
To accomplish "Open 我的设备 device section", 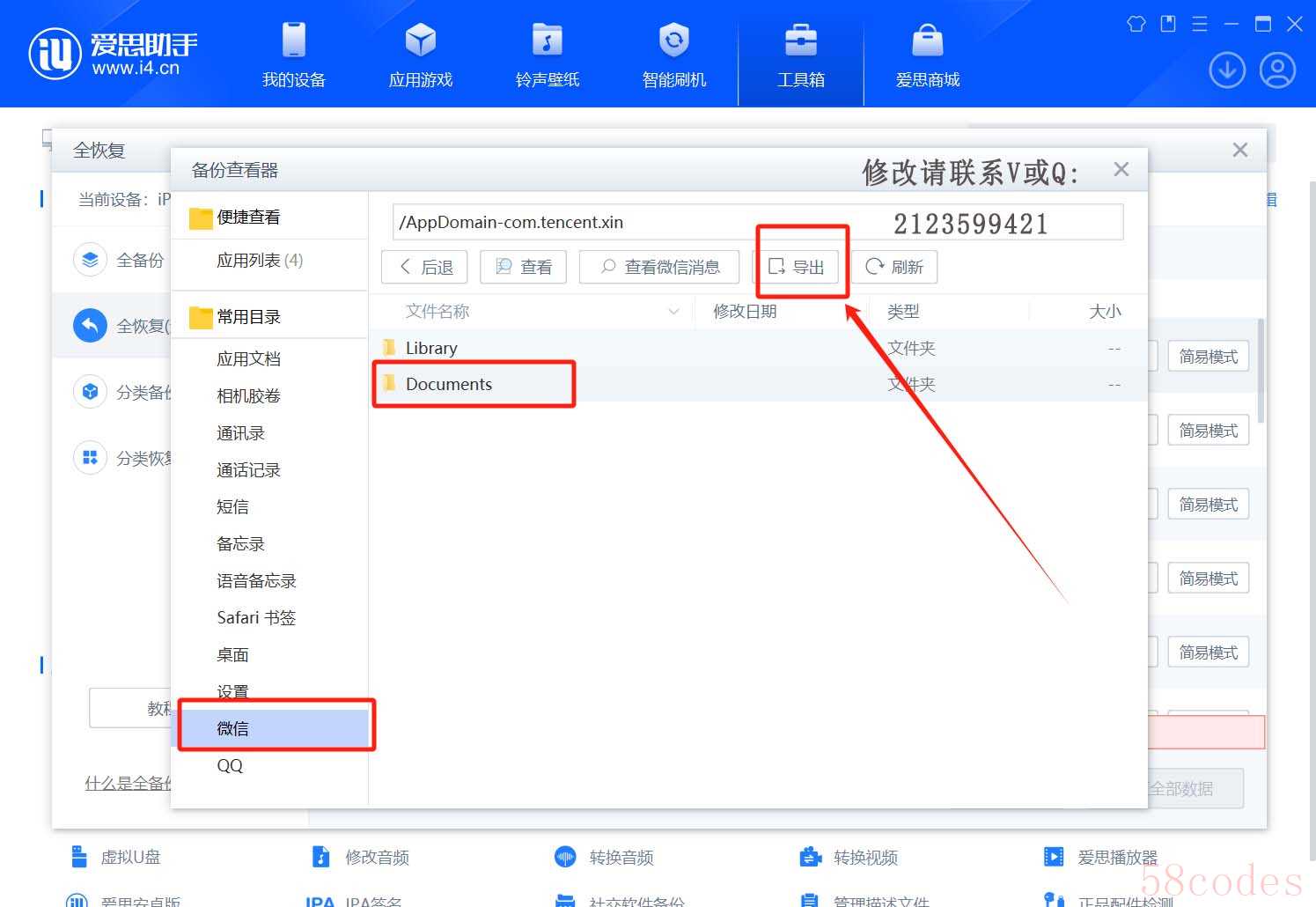I will point(294,55).
